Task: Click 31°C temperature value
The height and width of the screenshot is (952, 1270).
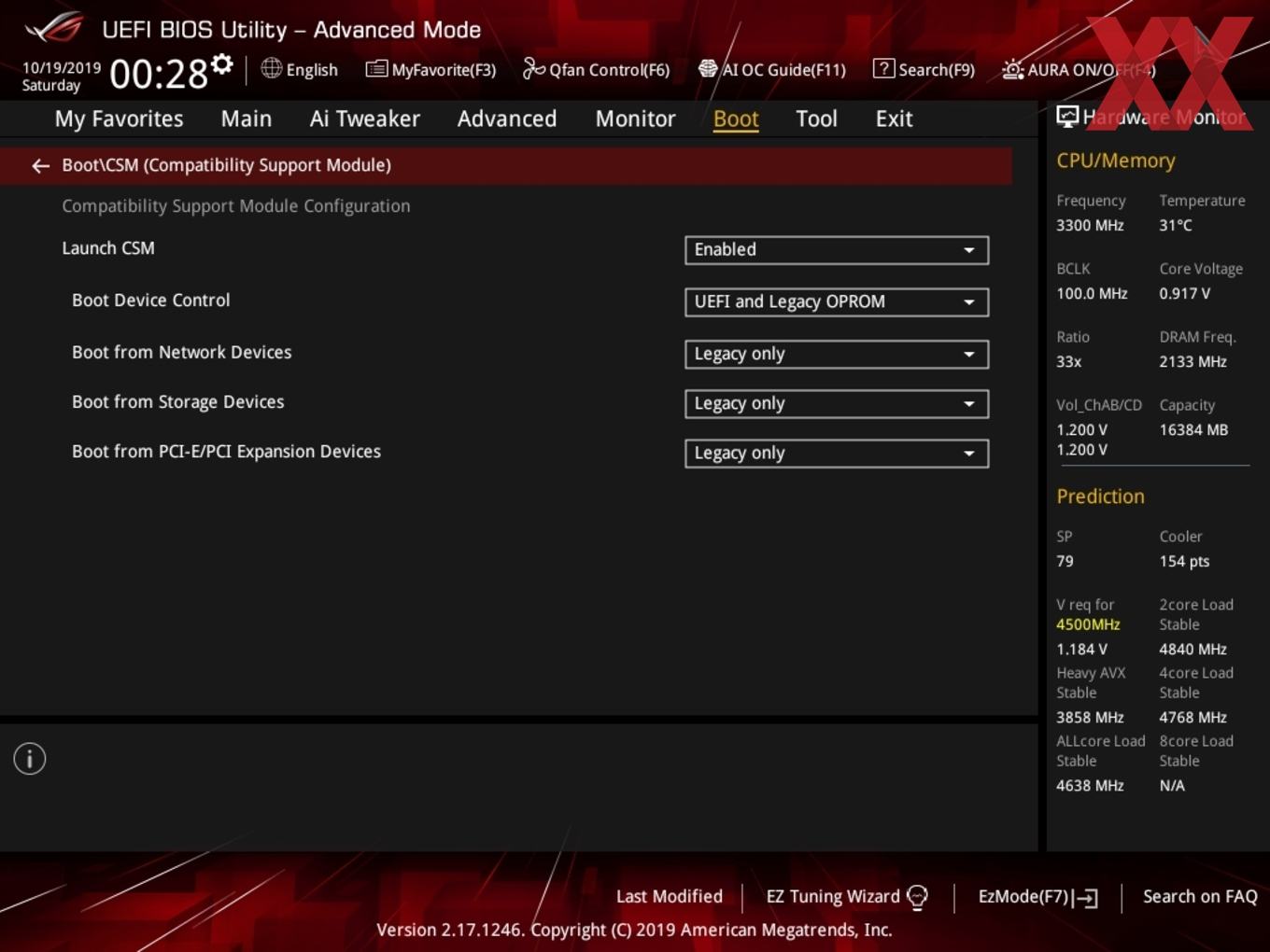Action: point(1176,225)
